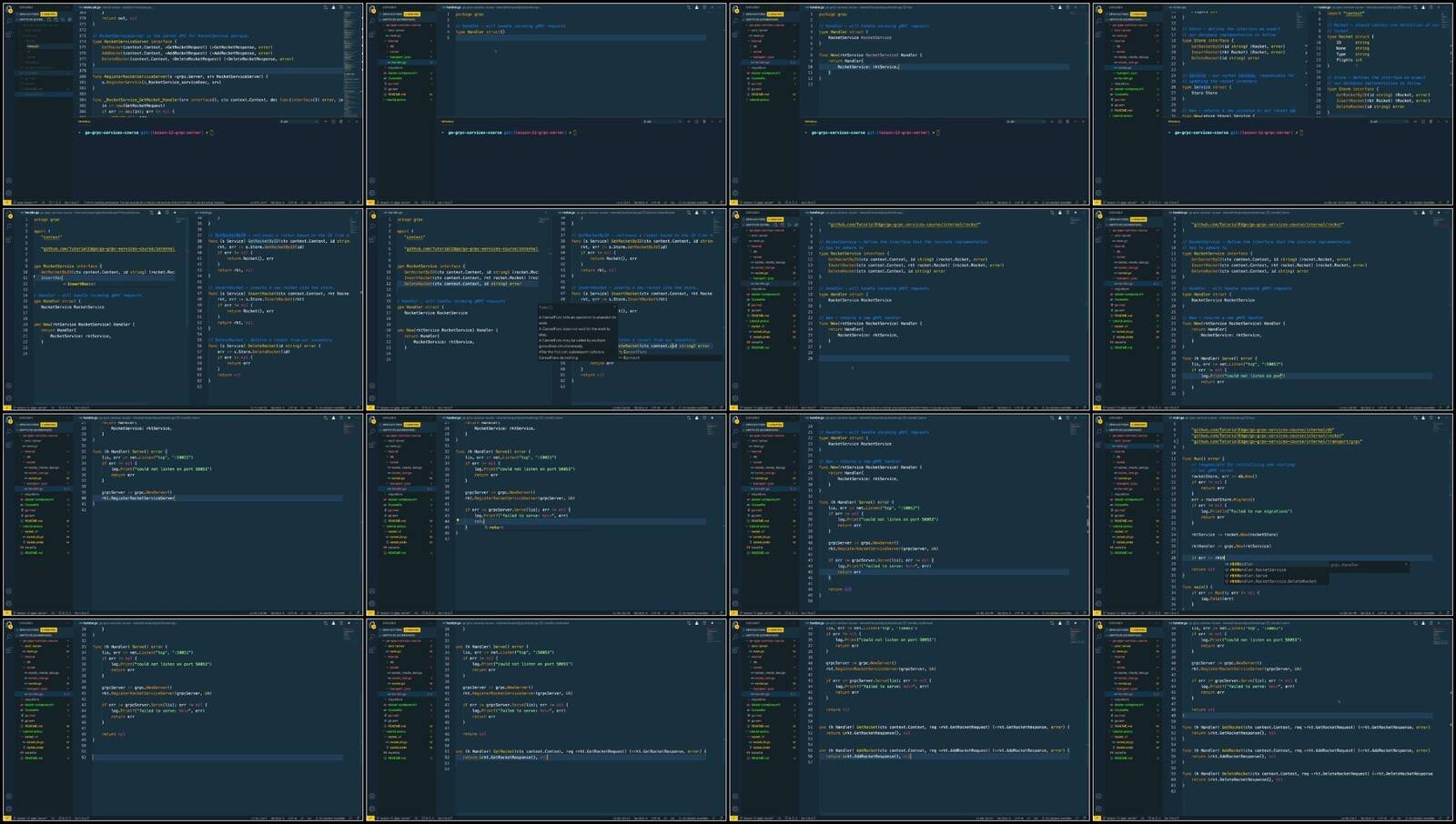Image resolution: width=1456 pixels, height=824 pixels.
Task: Open frame with only GetRocket method below Serve
Action: (x=546, y=720)
